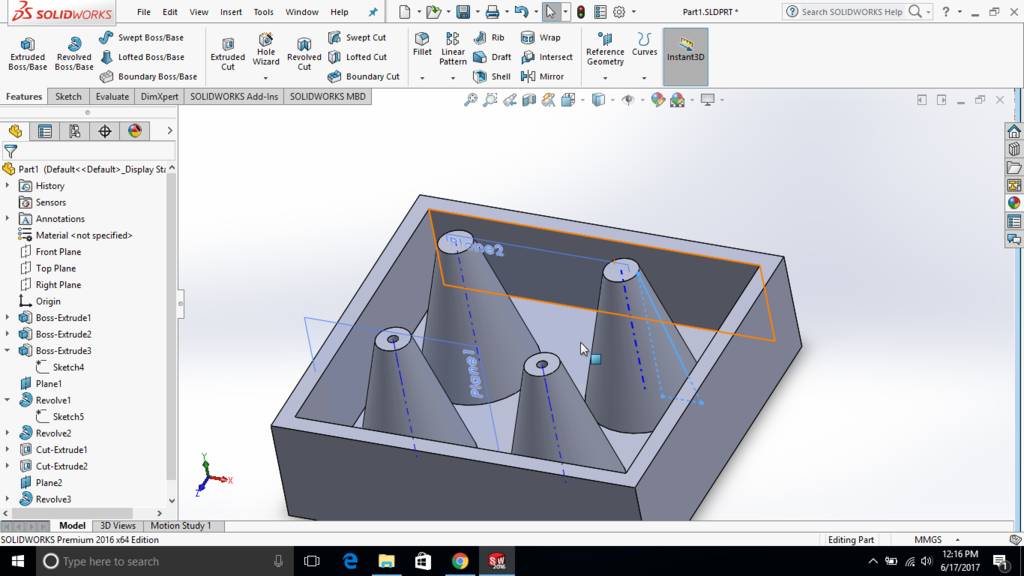
Task: Select the Revolved Boss/Base tool
Action: coord(74,54)
